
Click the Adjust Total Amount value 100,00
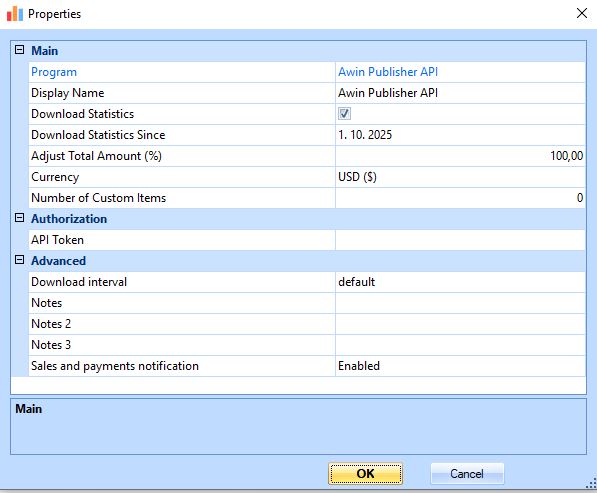pyautogui.click(x=460, y=156)
